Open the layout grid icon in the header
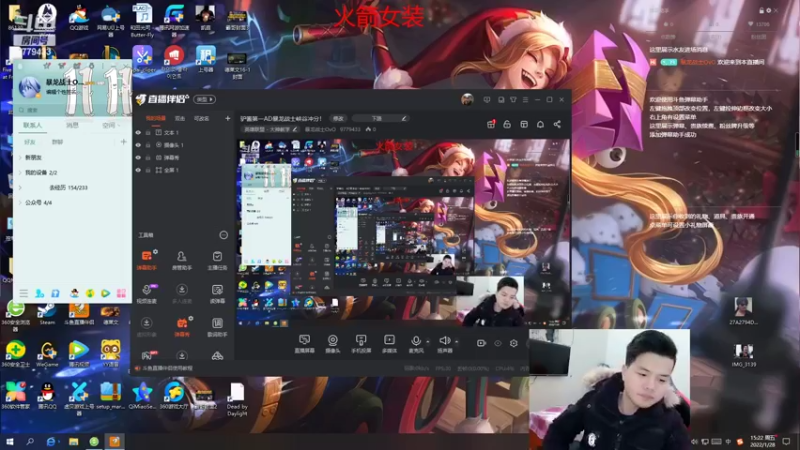800x450 pixels. [x=524, y=124]
